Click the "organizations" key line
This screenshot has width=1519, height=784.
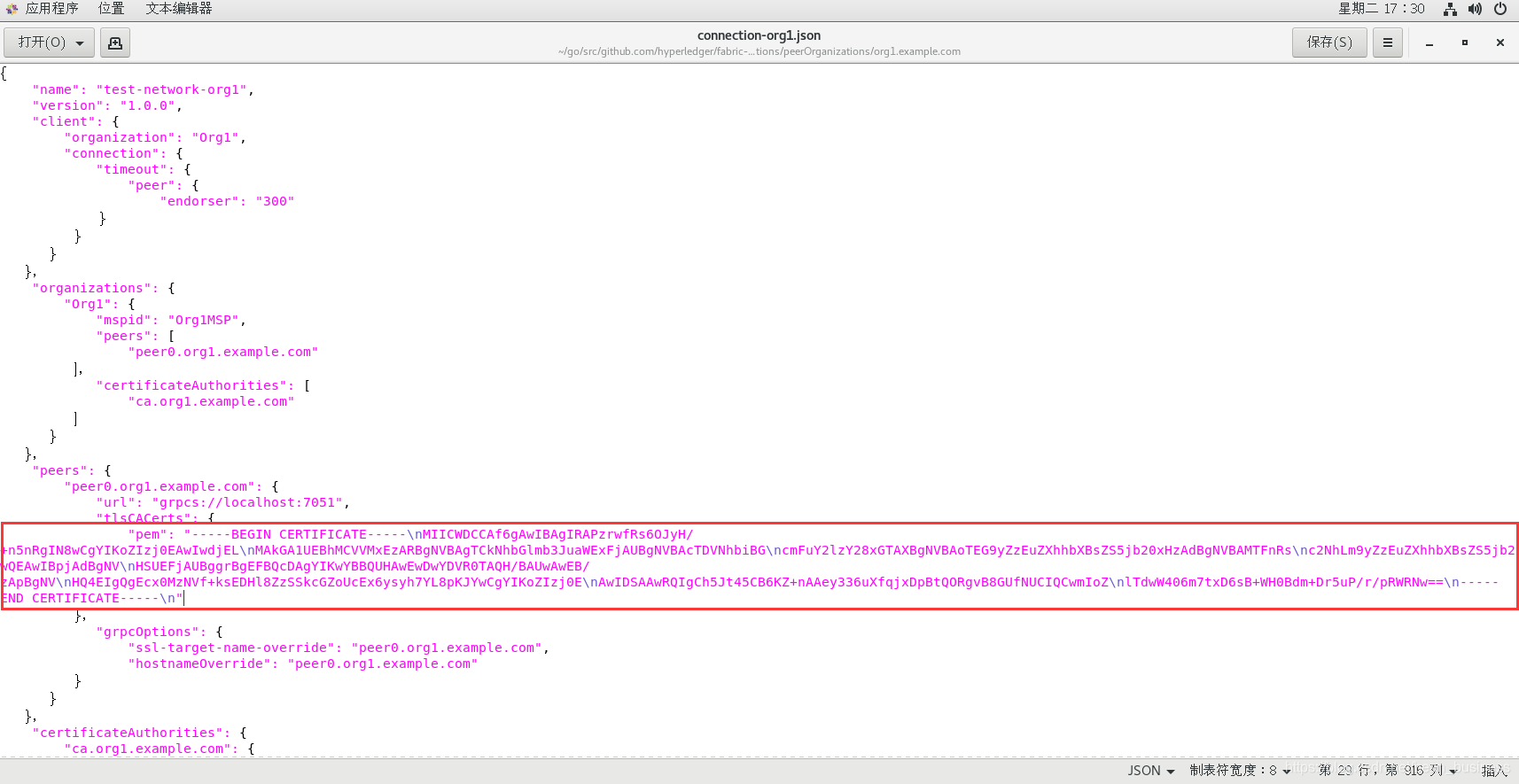pyautogui.click(x=103, y=288)
